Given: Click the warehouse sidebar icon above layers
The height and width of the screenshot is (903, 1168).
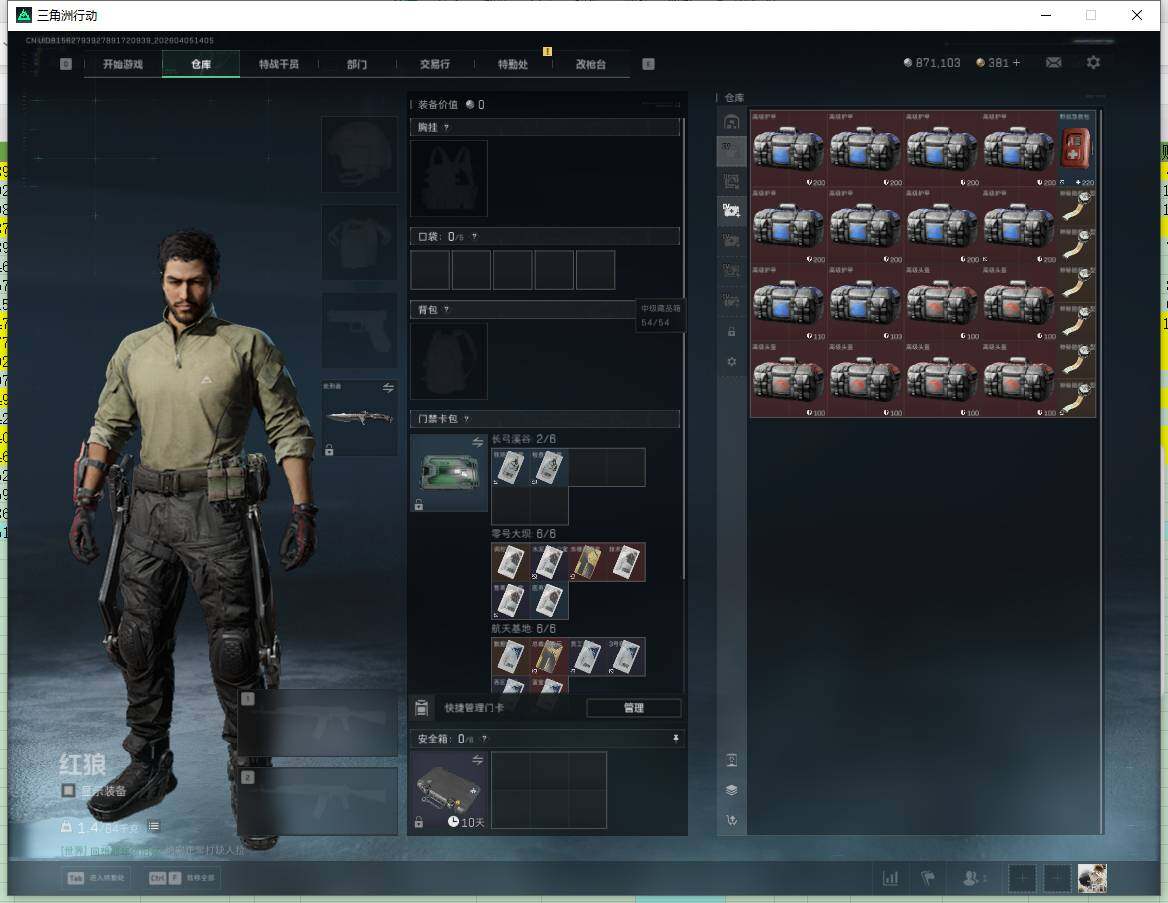Looking at the screenshot, I should [731, 760].
